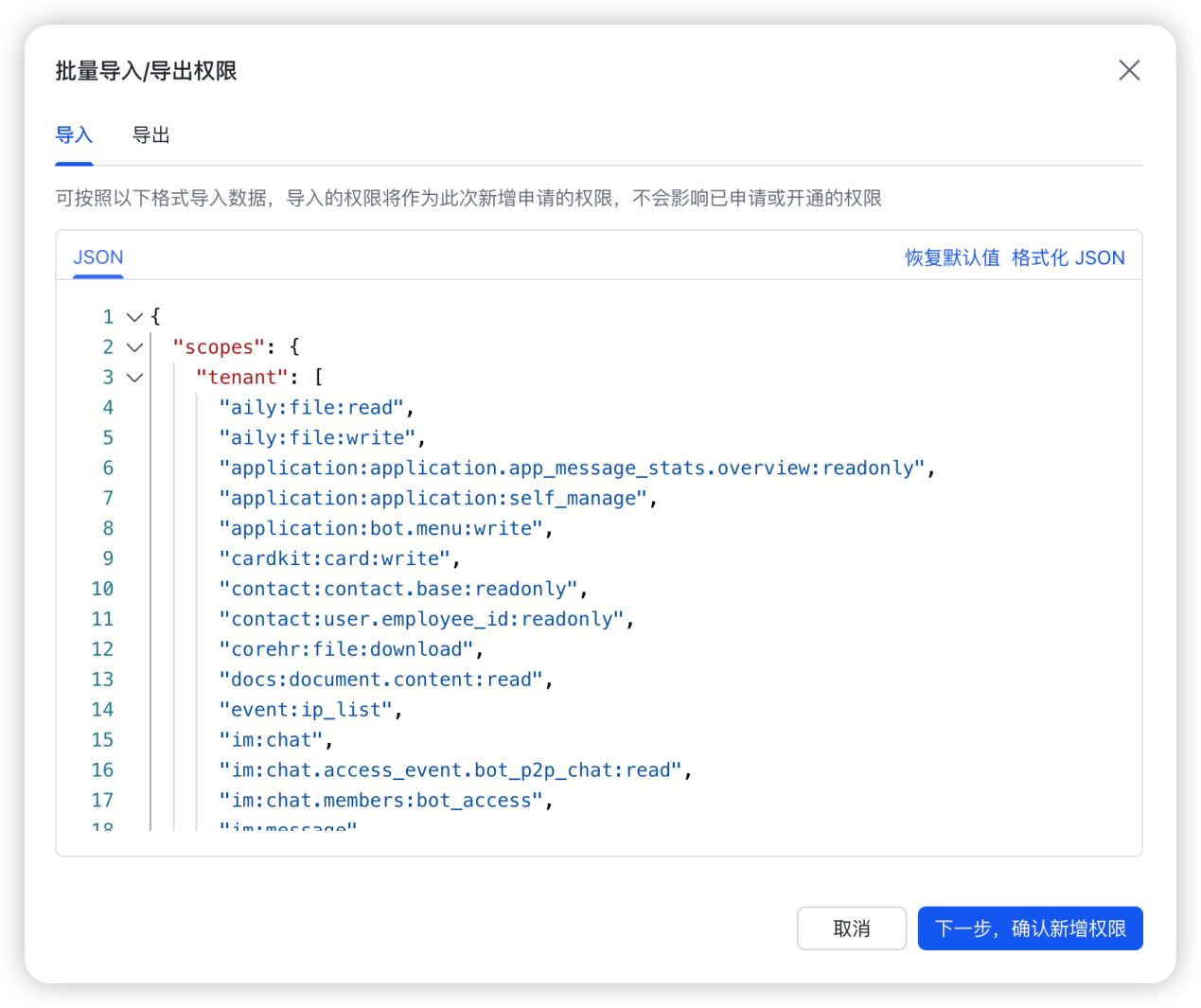The image size is (1201, 1008).
Task: Collapse the "scopes" object
Action: click(x=133, y=346)
